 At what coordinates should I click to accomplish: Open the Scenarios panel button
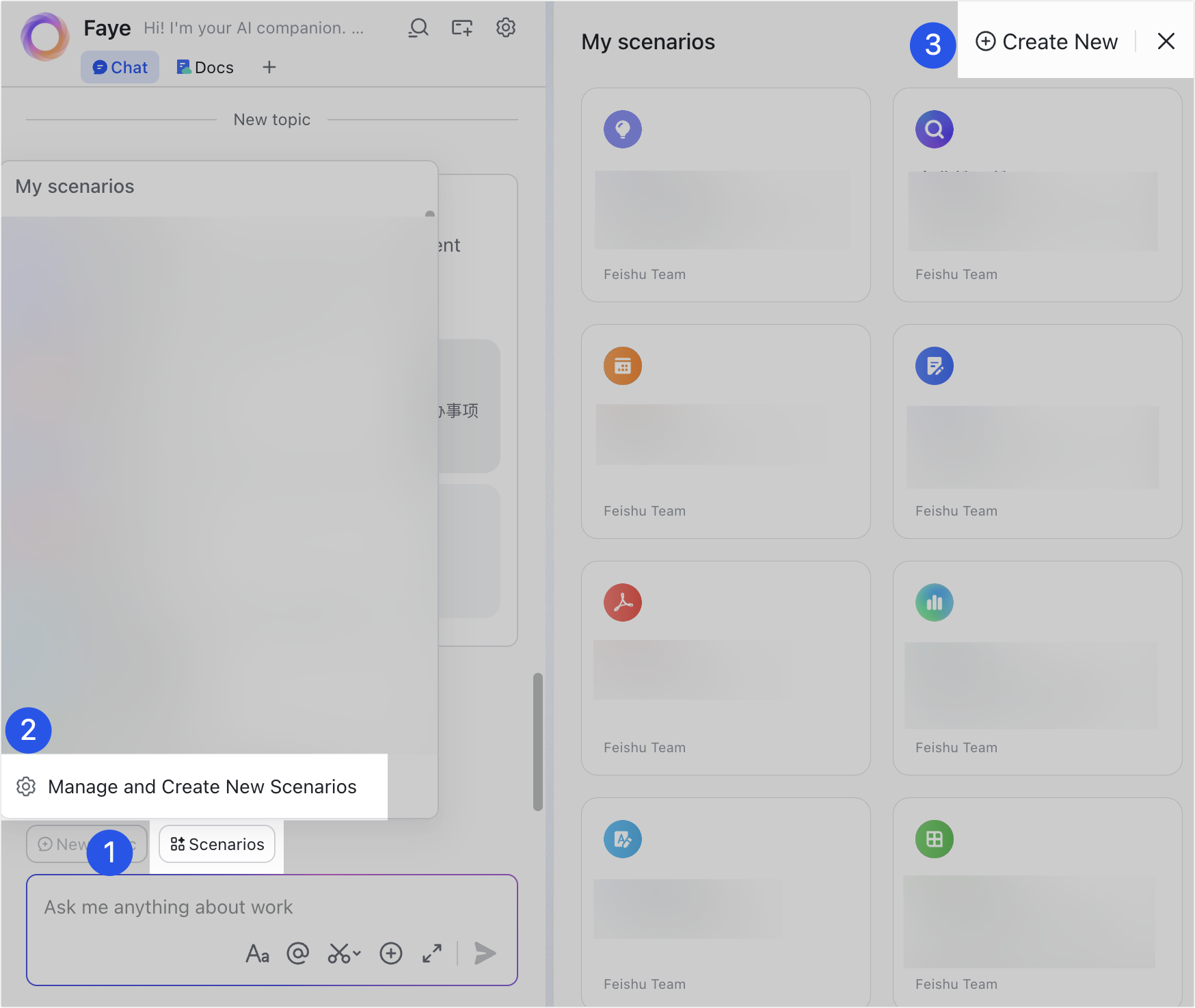pyautogui.click(x=217, y=844)
